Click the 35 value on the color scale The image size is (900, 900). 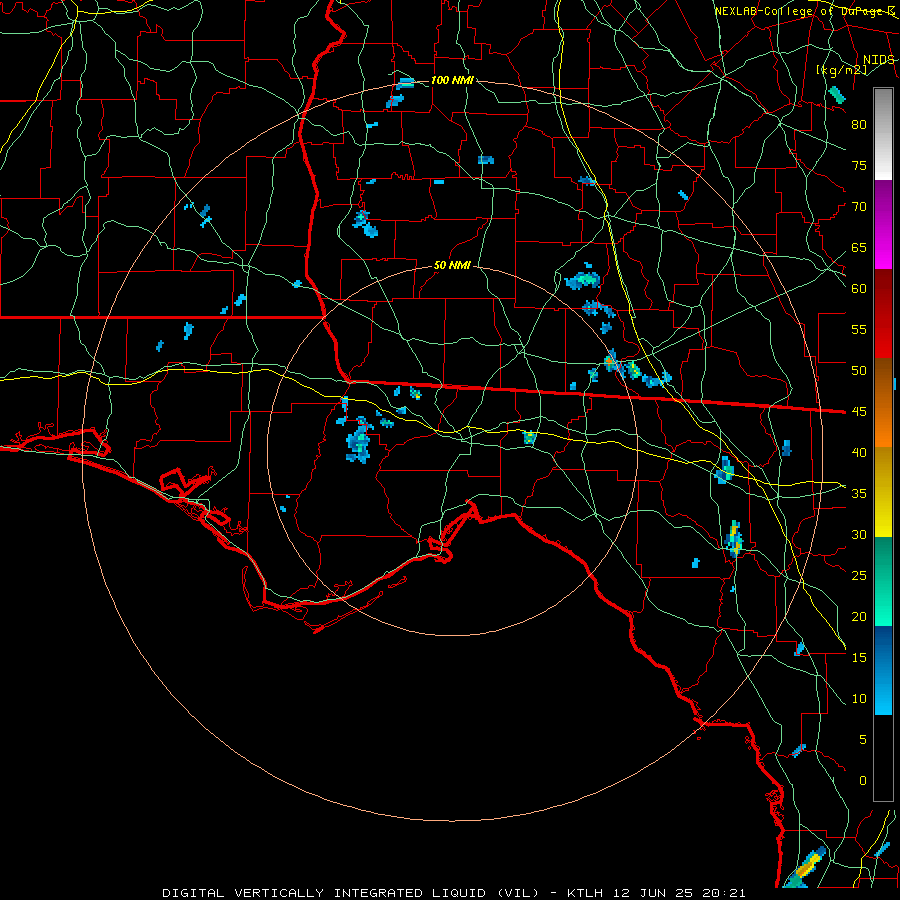click(x=859, y=494)
